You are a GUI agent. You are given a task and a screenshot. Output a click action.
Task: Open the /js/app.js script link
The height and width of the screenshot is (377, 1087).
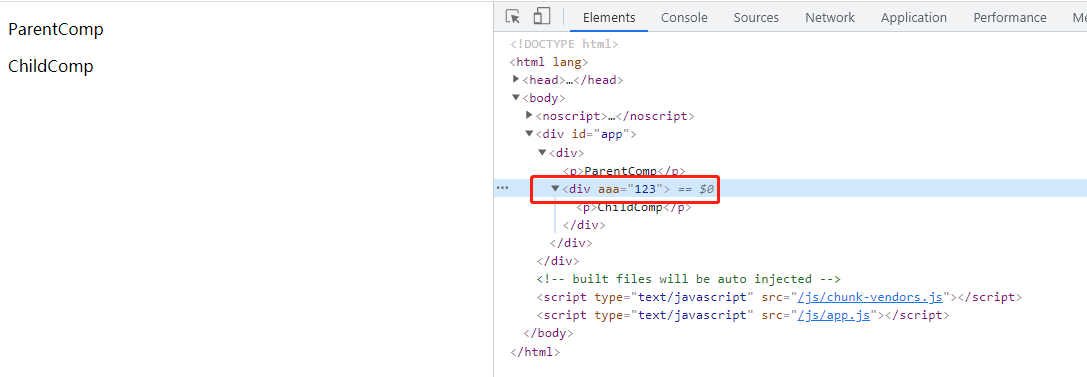[833, 315]
